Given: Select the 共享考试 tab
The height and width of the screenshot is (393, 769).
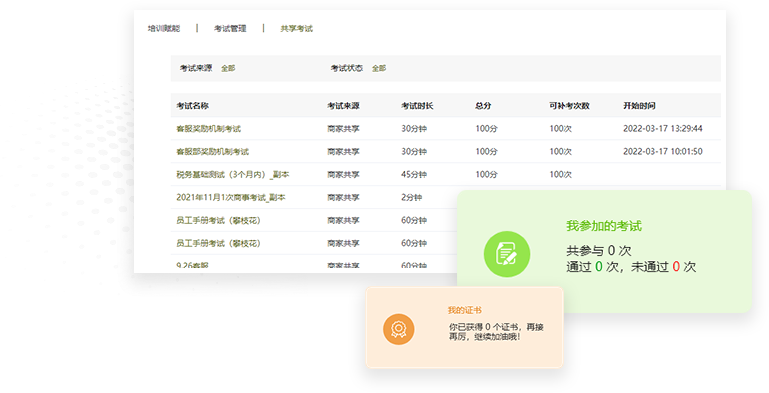Looking at the screenshot, I should tap(296, 28).
